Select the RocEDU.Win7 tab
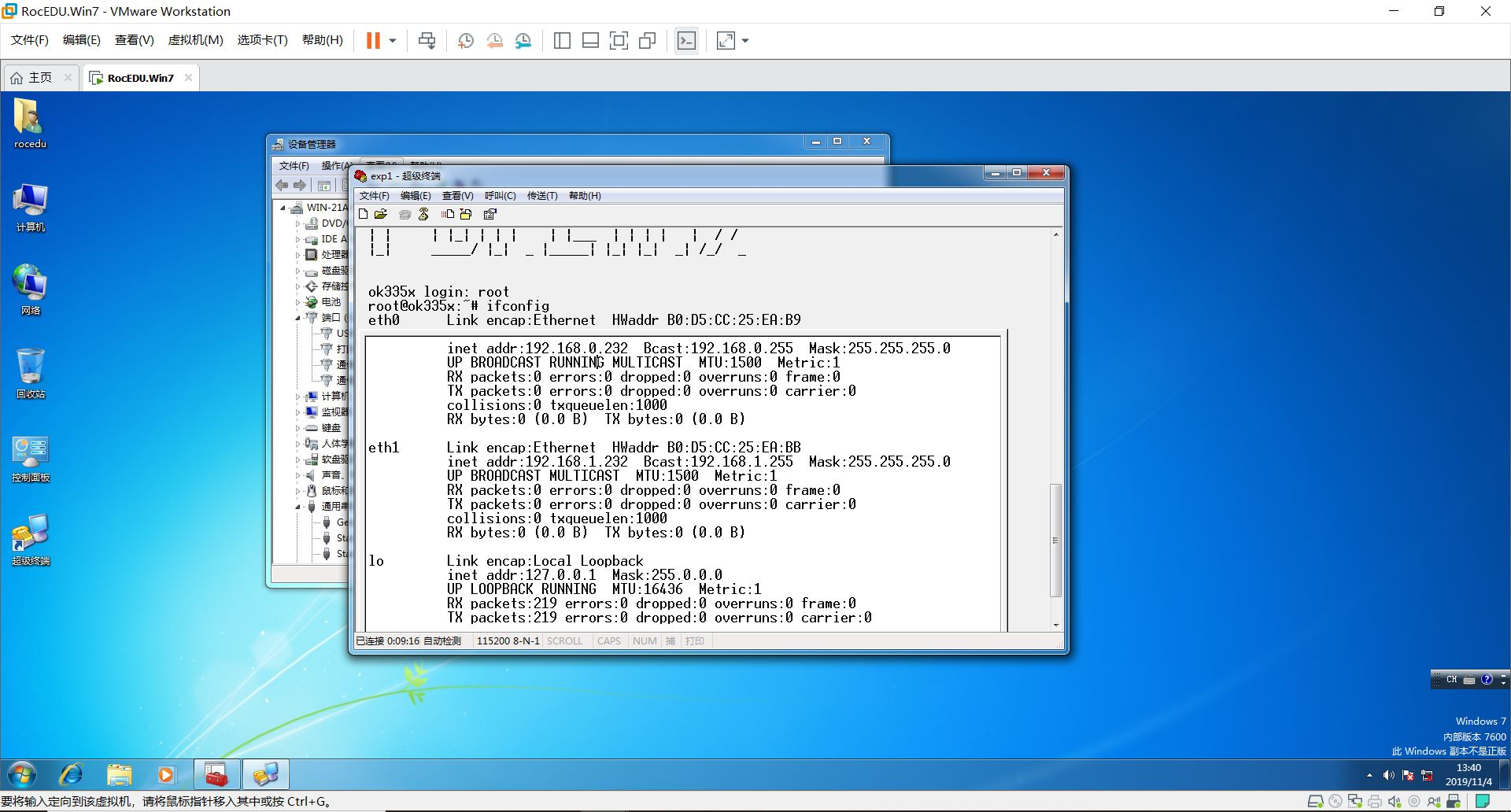Screen dimensions: 1511x812 click(x=140, y=78)
